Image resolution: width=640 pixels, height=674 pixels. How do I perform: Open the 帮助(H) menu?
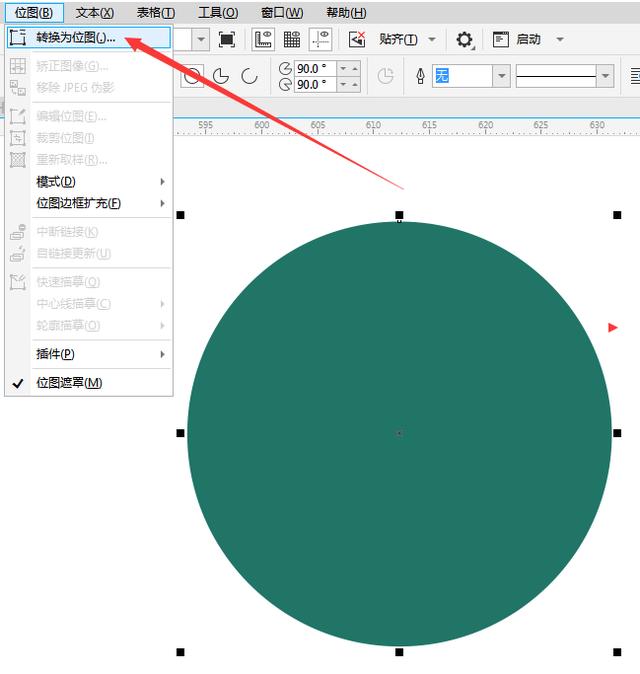pos(346,13)
